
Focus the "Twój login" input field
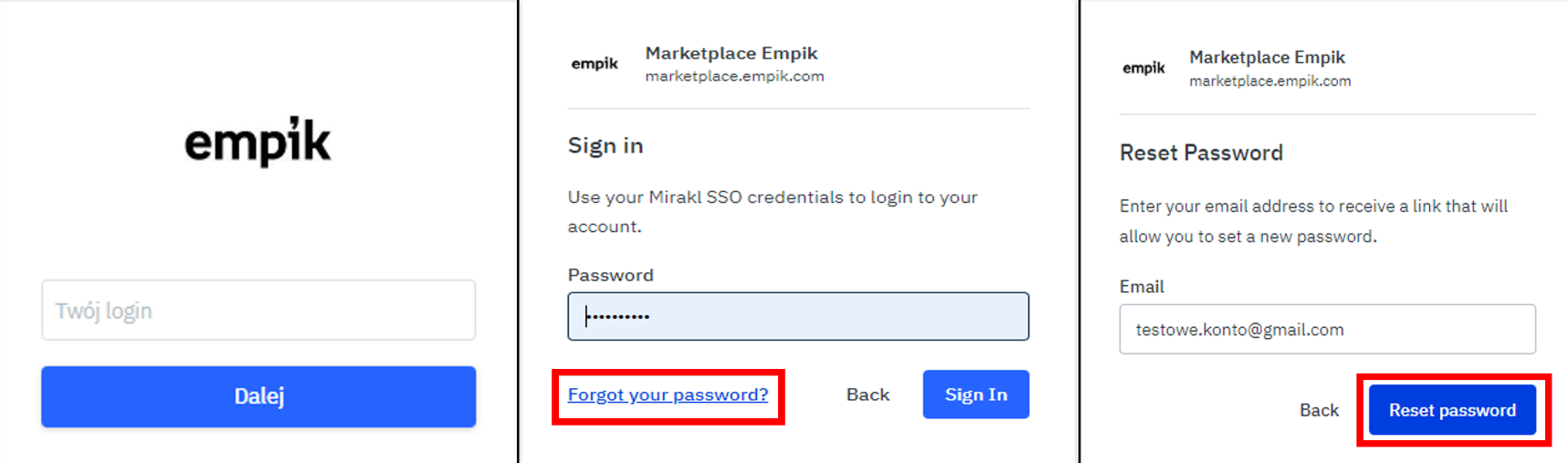click(x=258, y=310)
